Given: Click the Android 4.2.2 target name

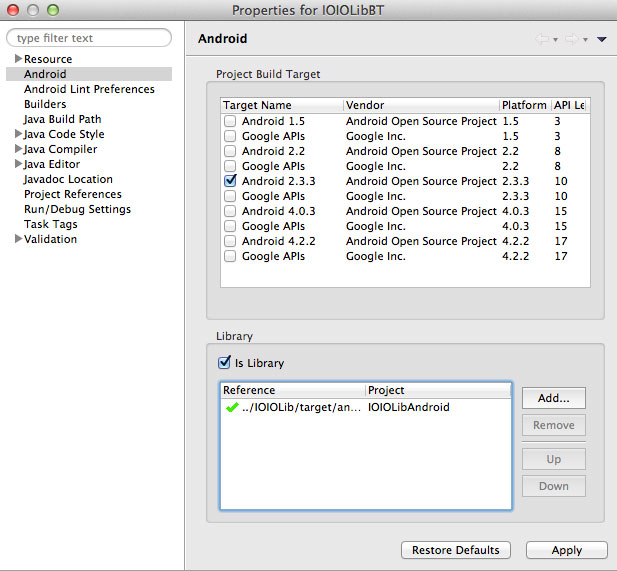Looking at the screenshot, I should pos(279,241).
